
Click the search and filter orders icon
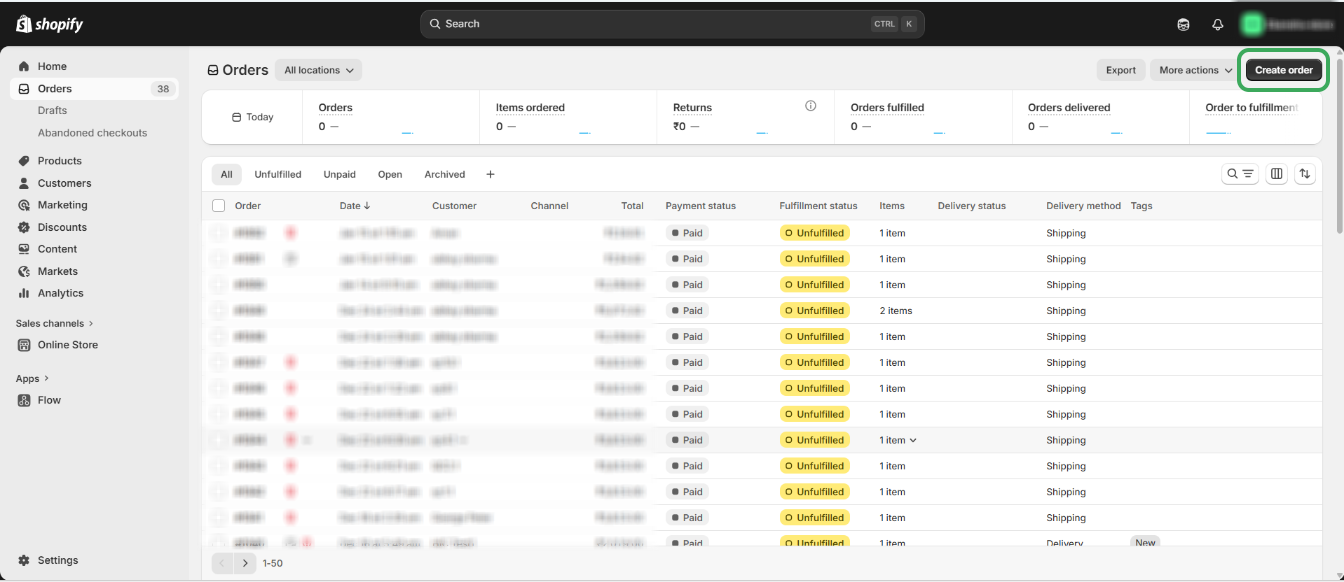pos(1240,174)
